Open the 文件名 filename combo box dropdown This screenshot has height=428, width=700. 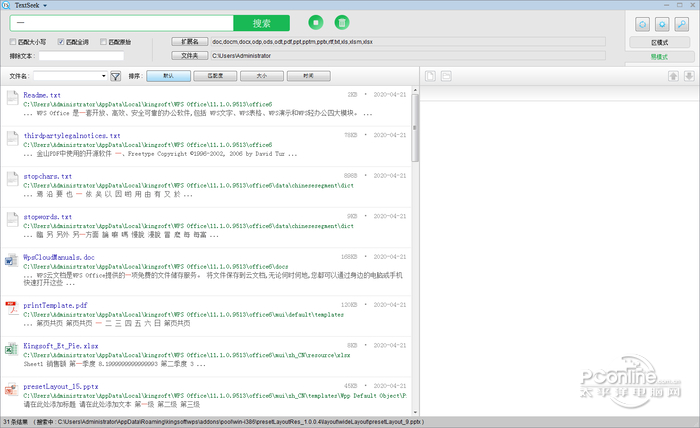pyautogui.click(x=104, y=76)
